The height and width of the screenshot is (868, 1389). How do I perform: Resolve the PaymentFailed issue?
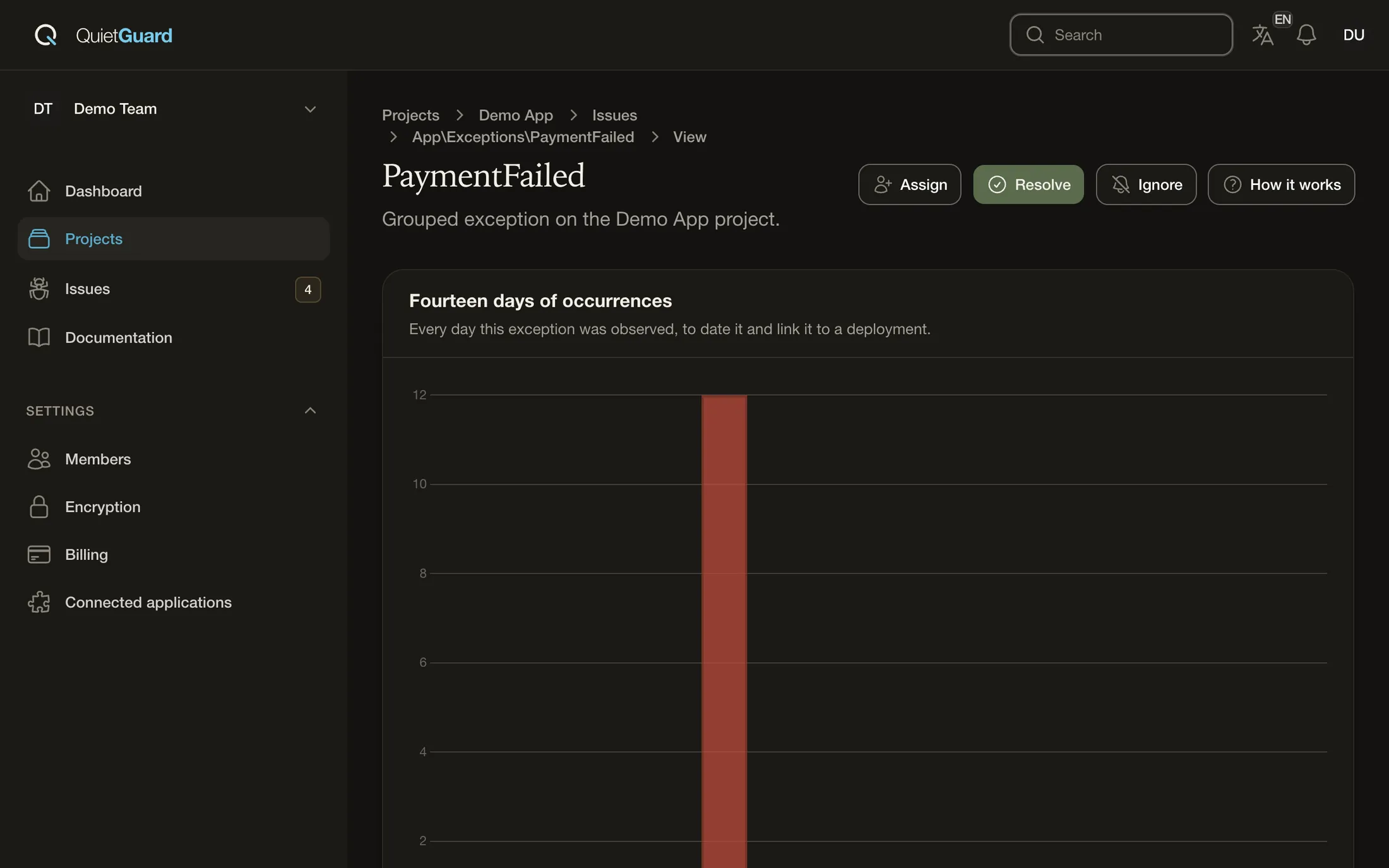1028,184
